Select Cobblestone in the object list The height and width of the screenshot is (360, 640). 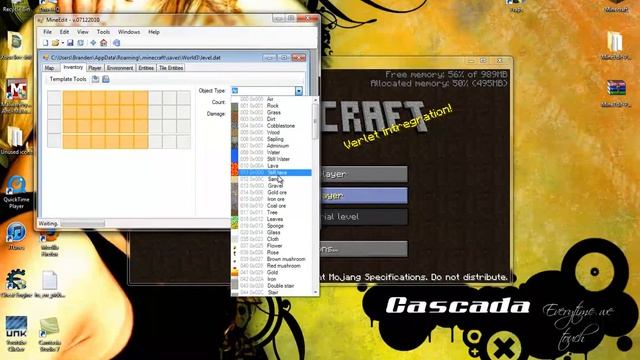tap(271, 126)
